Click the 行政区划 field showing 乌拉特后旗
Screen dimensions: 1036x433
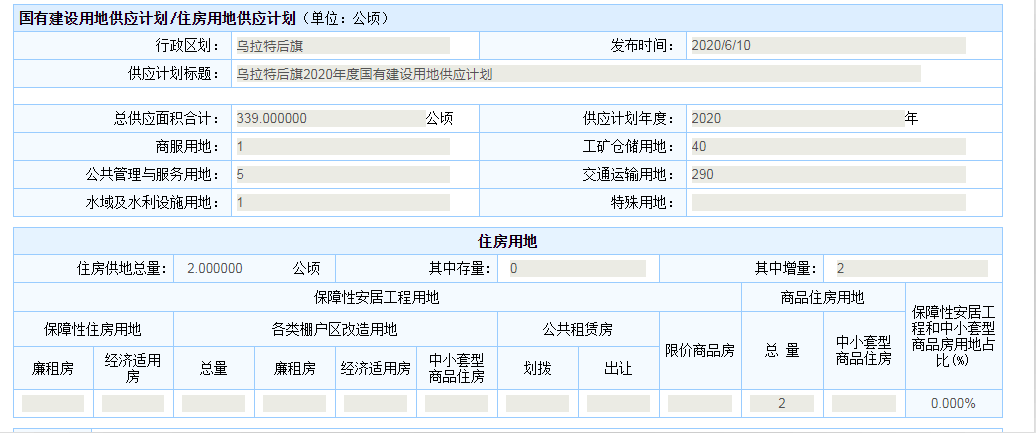tap(341, 46)
